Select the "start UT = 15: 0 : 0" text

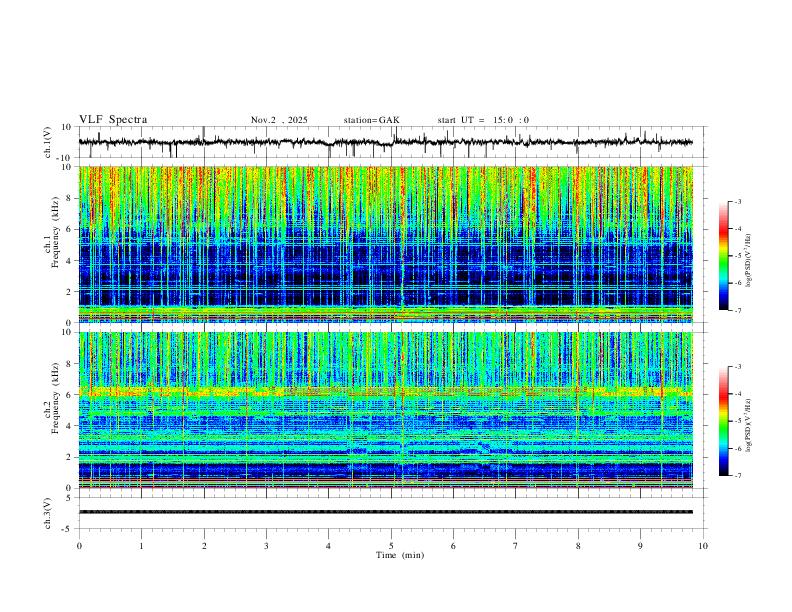483,120
